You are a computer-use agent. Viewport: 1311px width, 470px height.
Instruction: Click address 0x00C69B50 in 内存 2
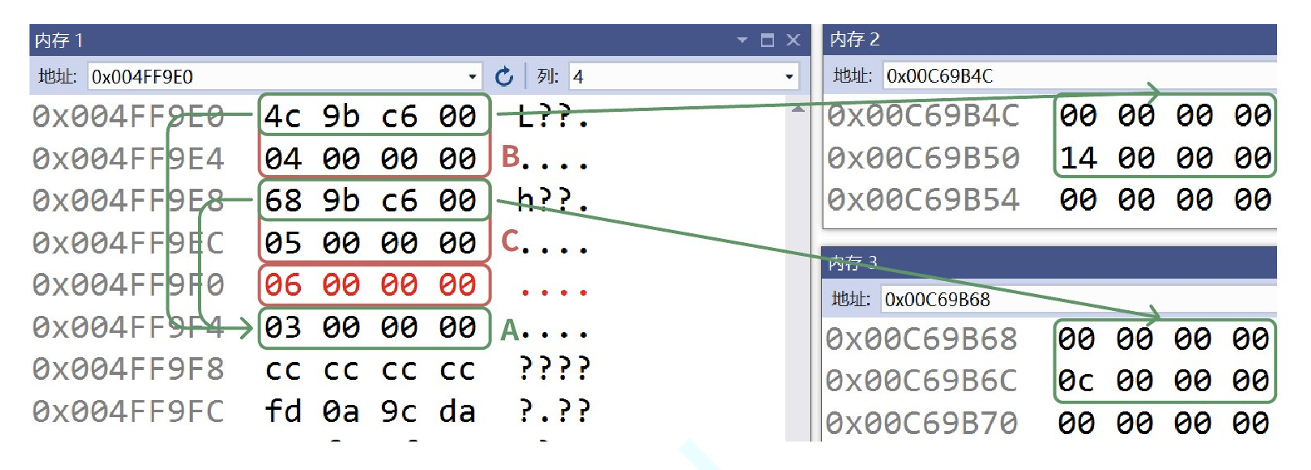click(923, 158)
